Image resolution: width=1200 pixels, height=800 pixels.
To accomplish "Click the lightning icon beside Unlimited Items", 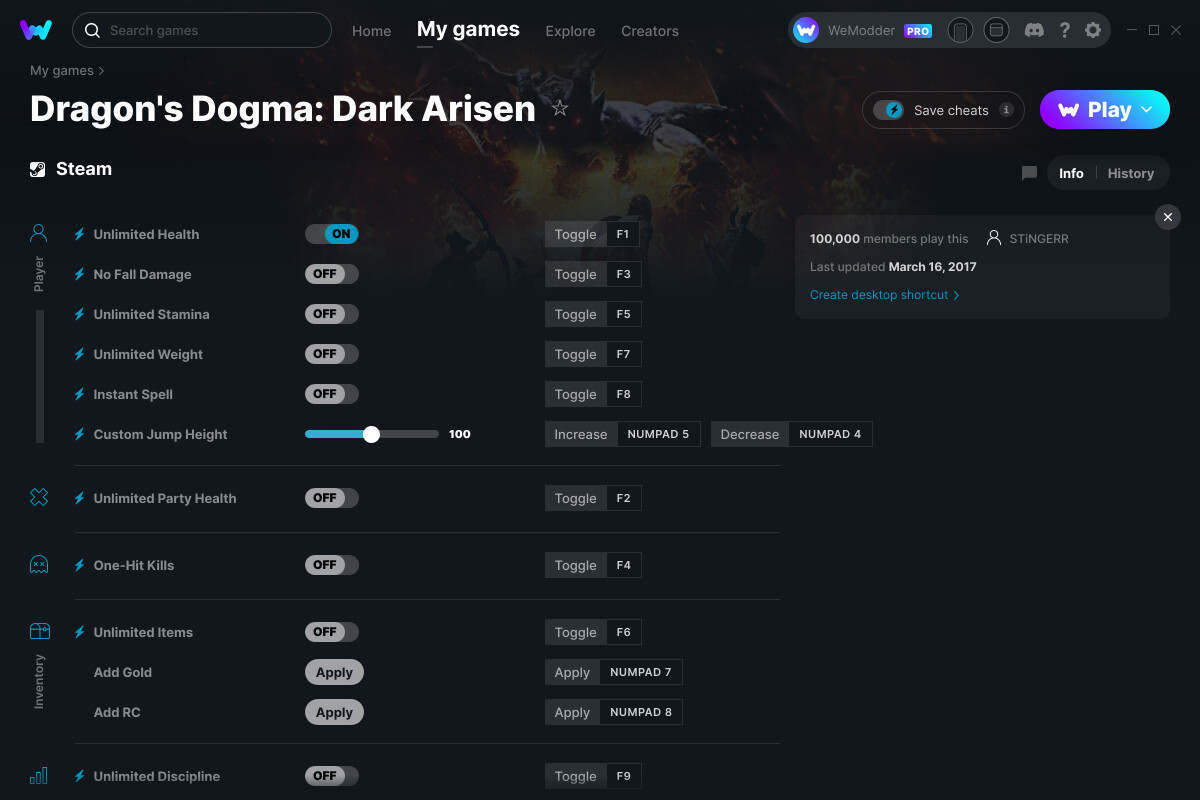I will pyautogui.click(x=80, y=632).
